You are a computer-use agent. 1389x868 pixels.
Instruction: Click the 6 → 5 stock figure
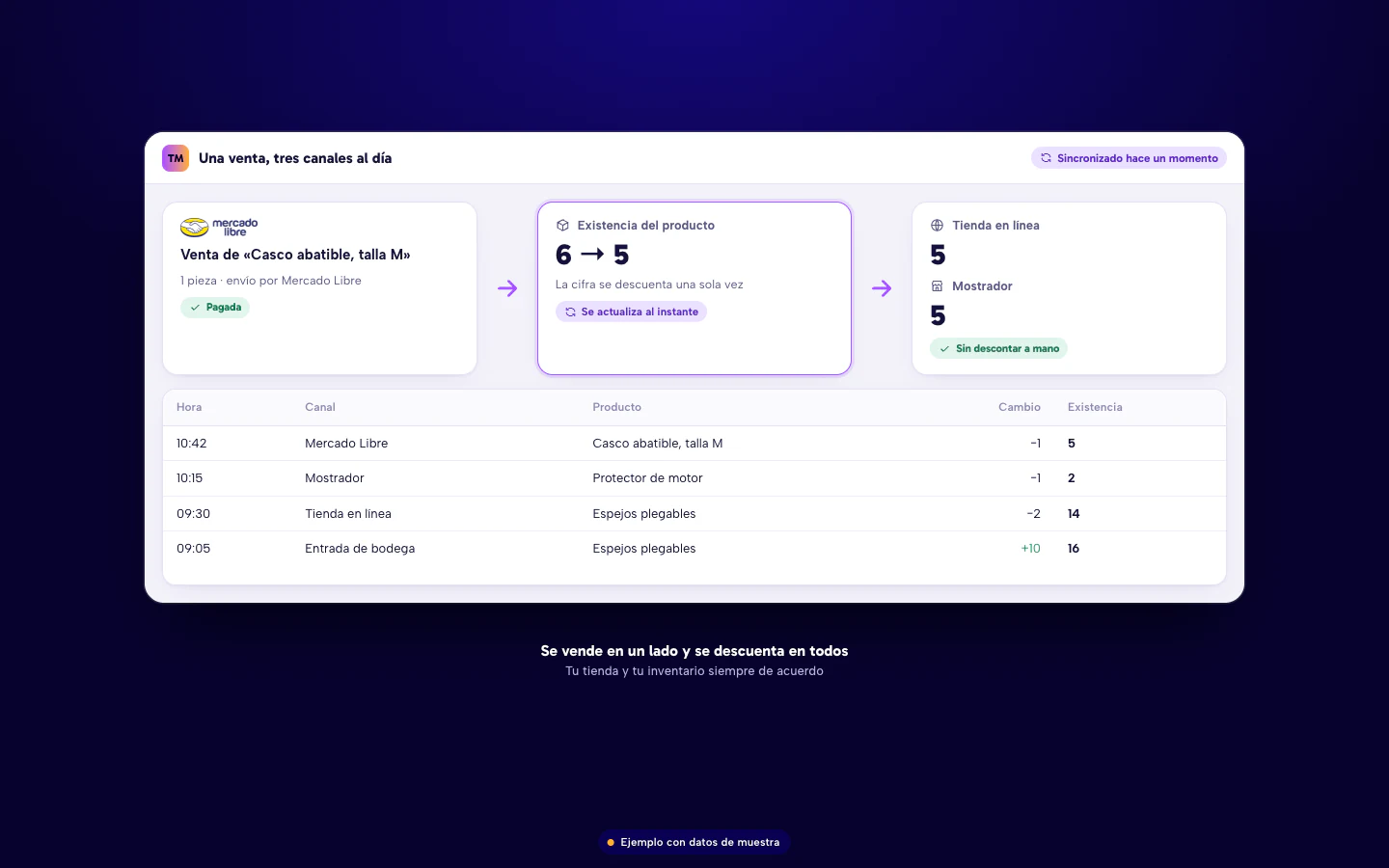click(x=592, y=255)
